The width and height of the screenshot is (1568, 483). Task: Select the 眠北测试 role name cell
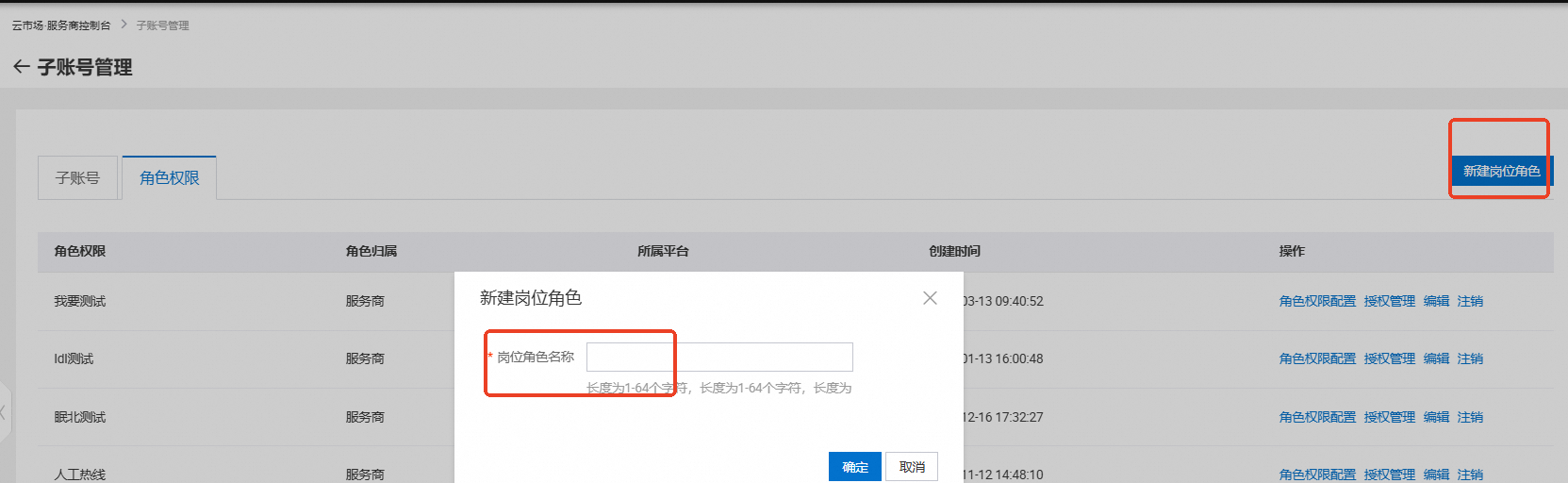coord(80,417)
